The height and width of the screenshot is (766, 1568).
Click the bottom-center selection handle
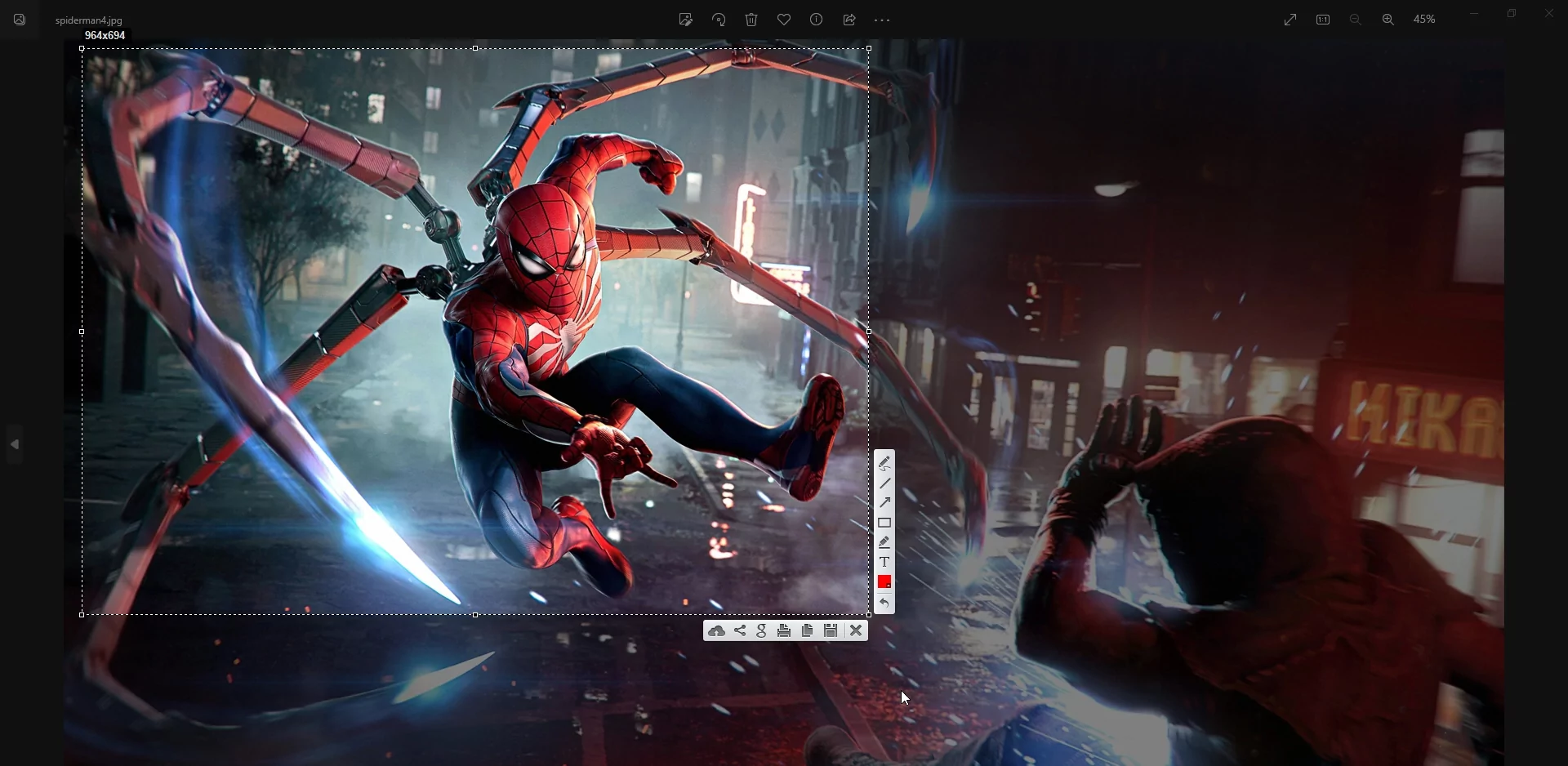(x=476, y=617)
